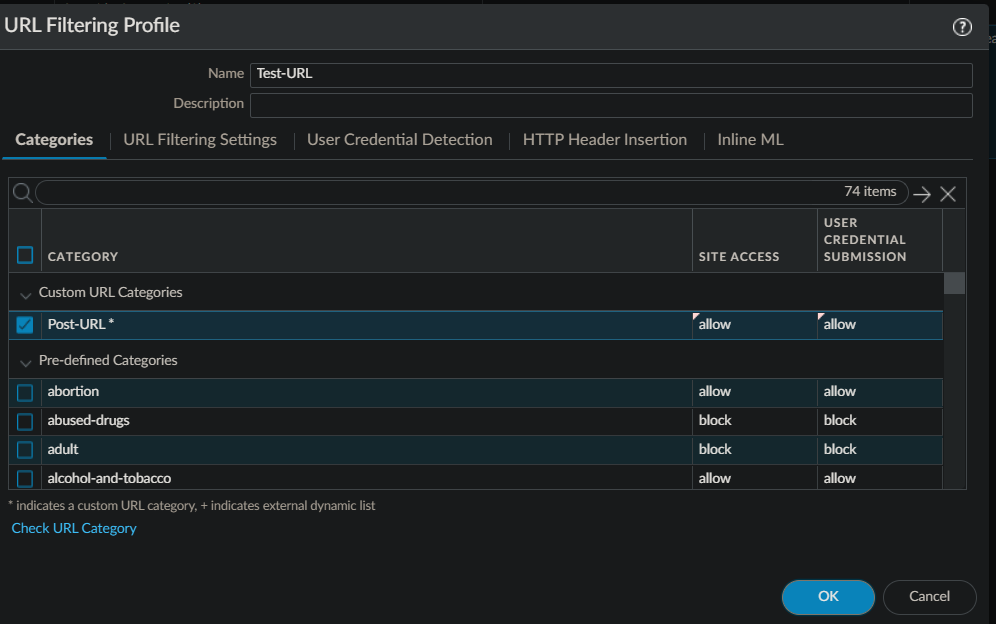Change Site Access value for alcohol-and-tobacco
The height and width of the screenshot is (624, 996).
pos(754,478)
